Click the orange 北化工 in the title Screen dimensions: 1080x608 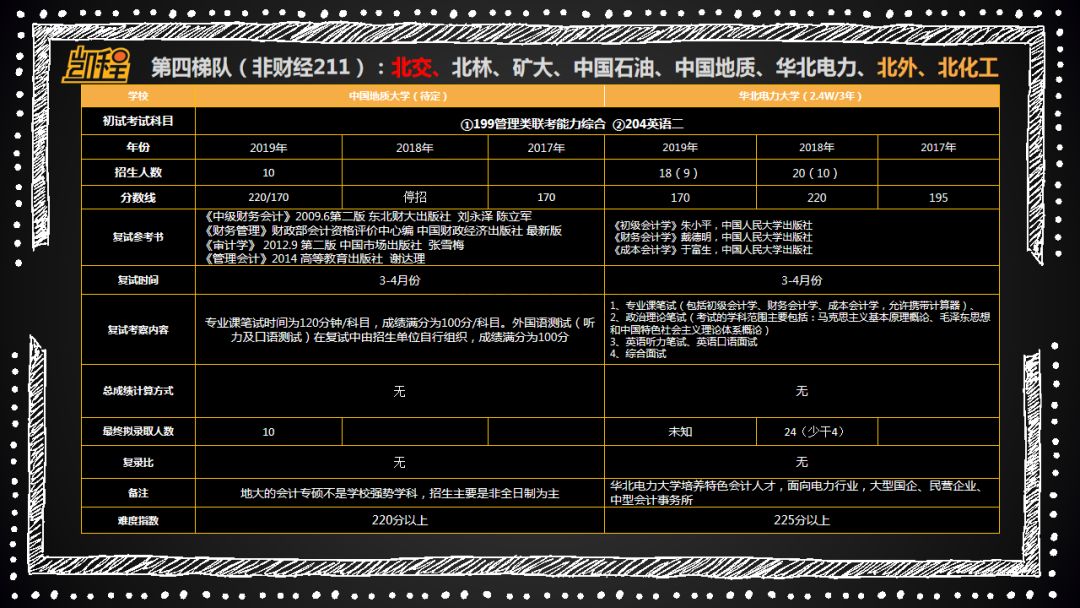point(968,67)
